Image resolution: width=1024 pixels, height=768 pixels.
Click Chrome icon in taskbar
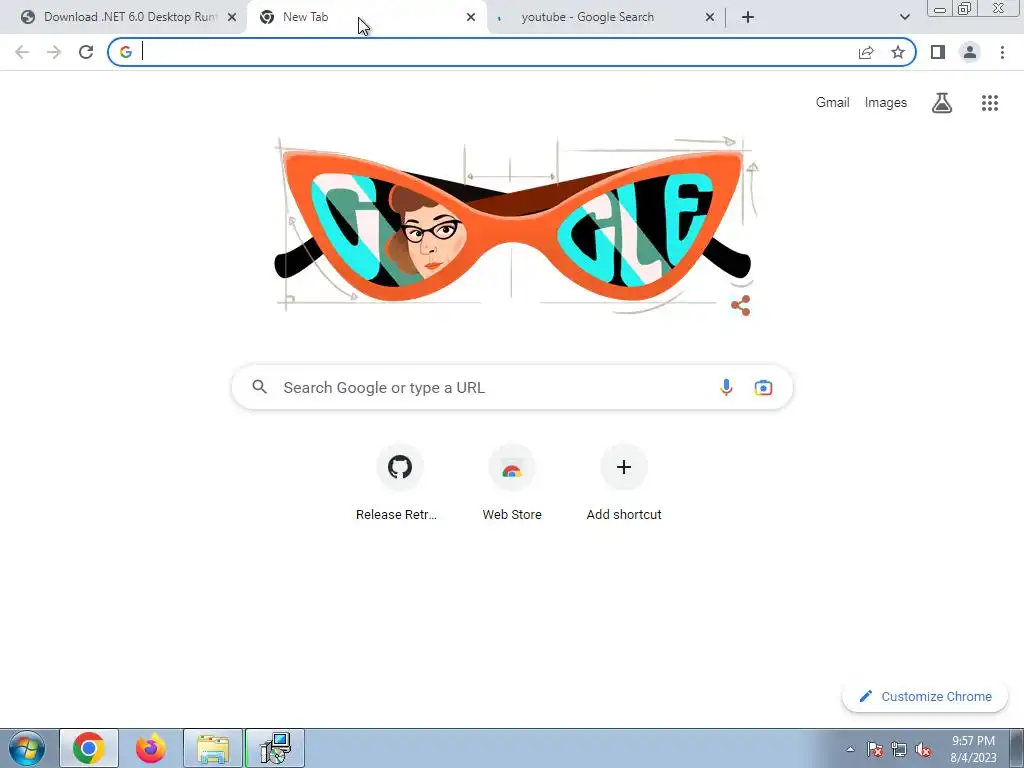click(89, 748)
